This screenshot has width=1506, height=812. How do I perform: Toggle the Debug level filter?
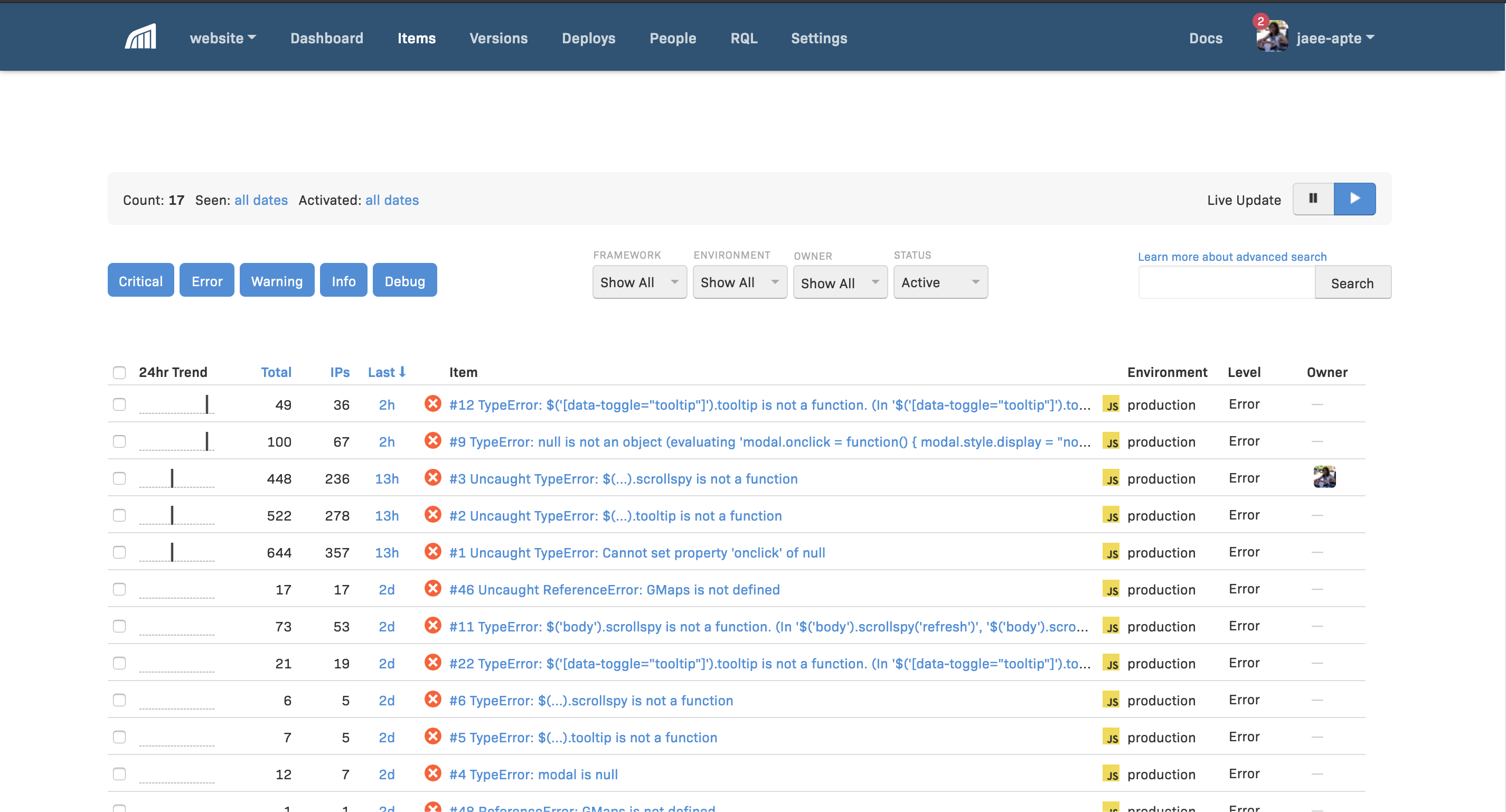[x=404, y=280]
